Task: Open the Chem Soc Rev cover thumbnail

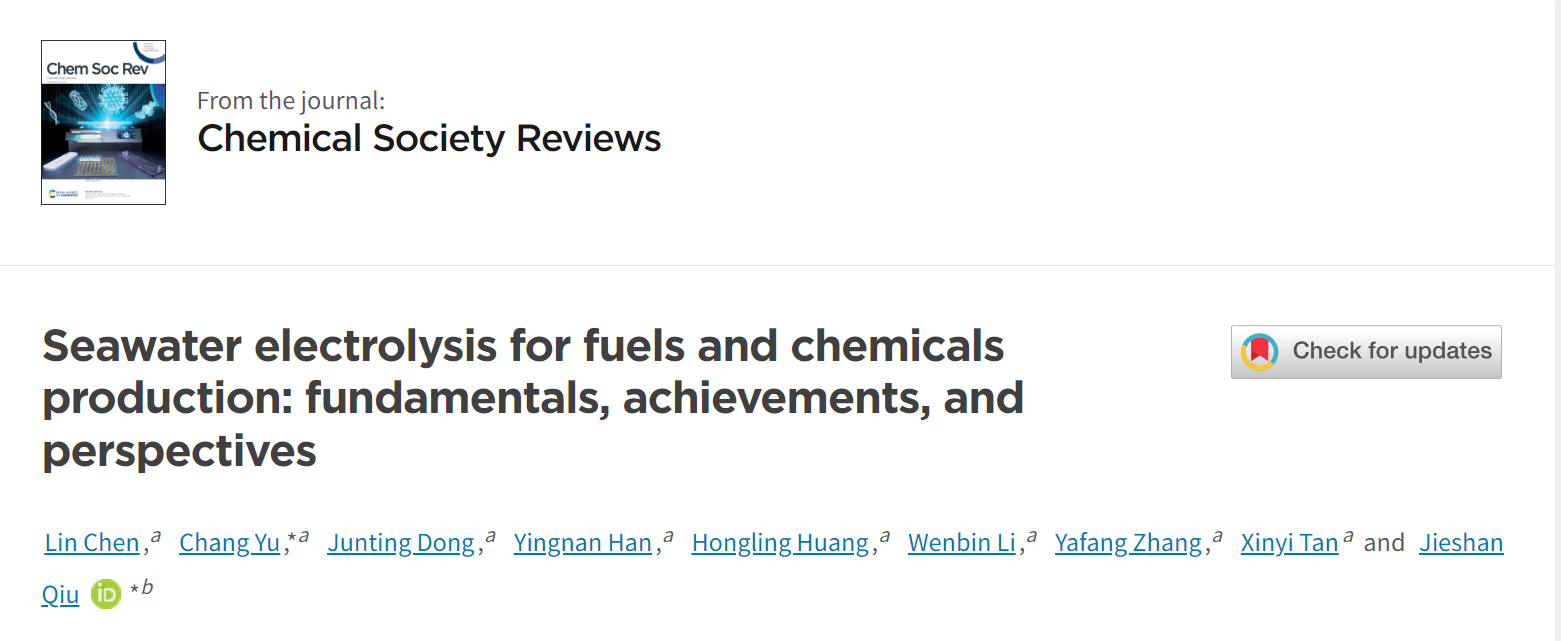Action: (103, 122)
